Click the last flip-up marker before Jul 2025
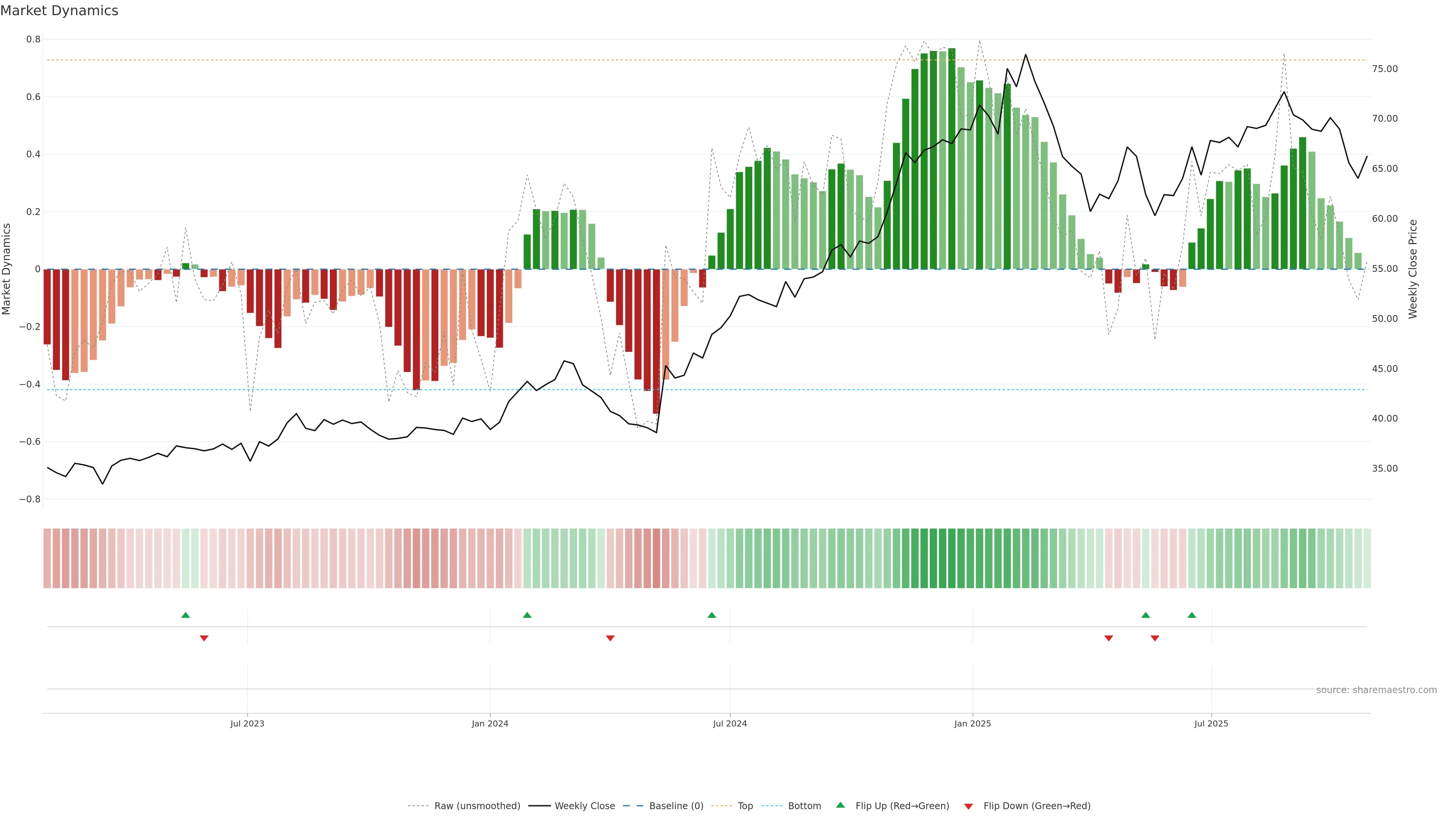 pos(1191,615)
